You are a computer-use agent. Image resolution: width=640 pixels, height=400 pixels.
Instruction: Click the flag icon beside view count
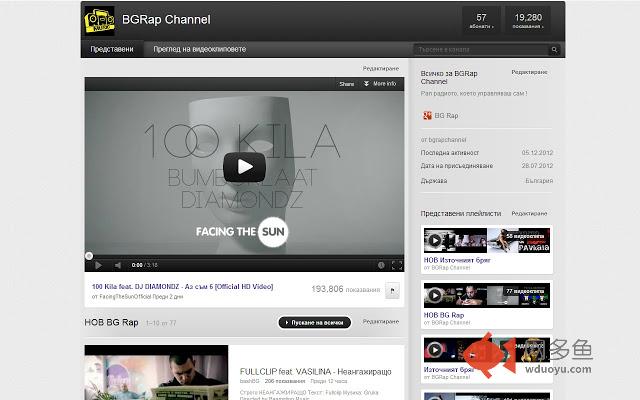tap(392, 290)
